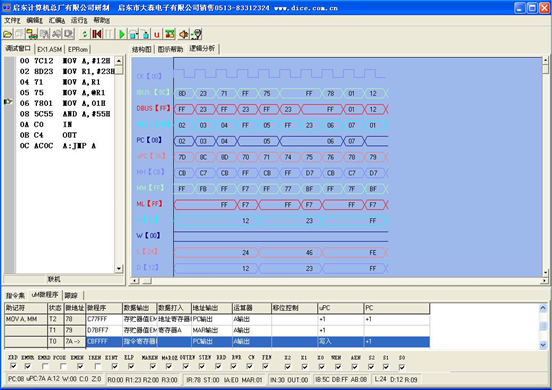Run program with green play icon
This screenshot has width=552, height=390.
(x=122, y=34)
